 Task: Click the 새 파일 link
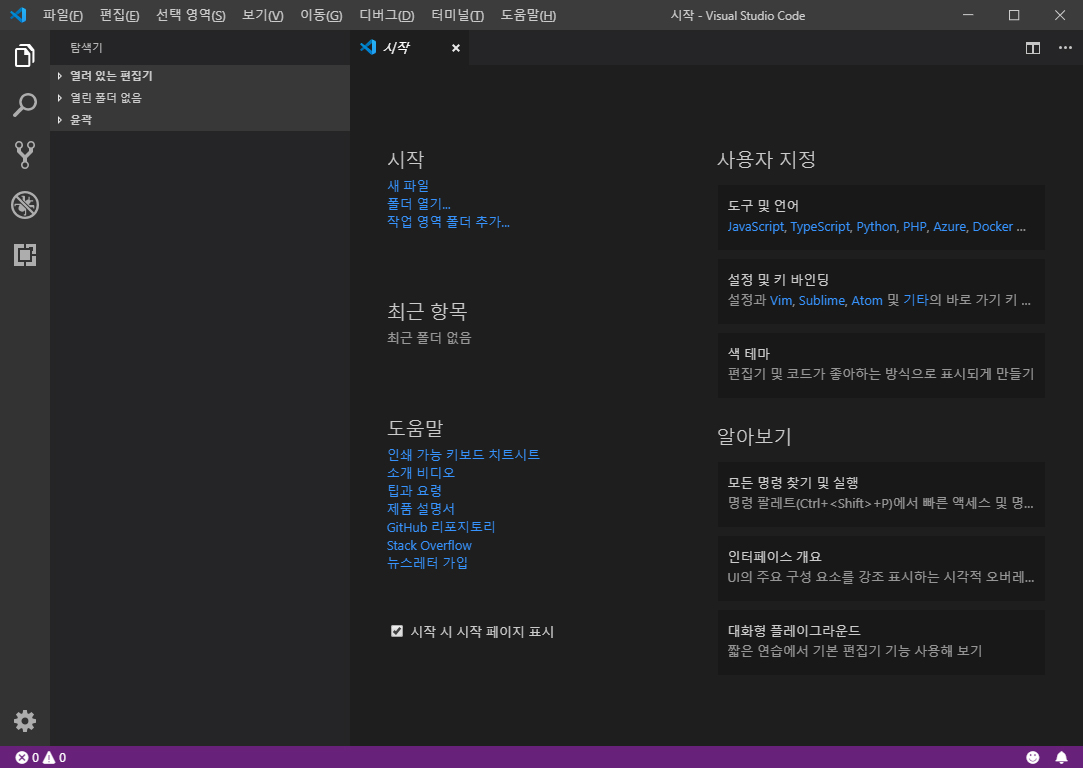pos(408,186)
